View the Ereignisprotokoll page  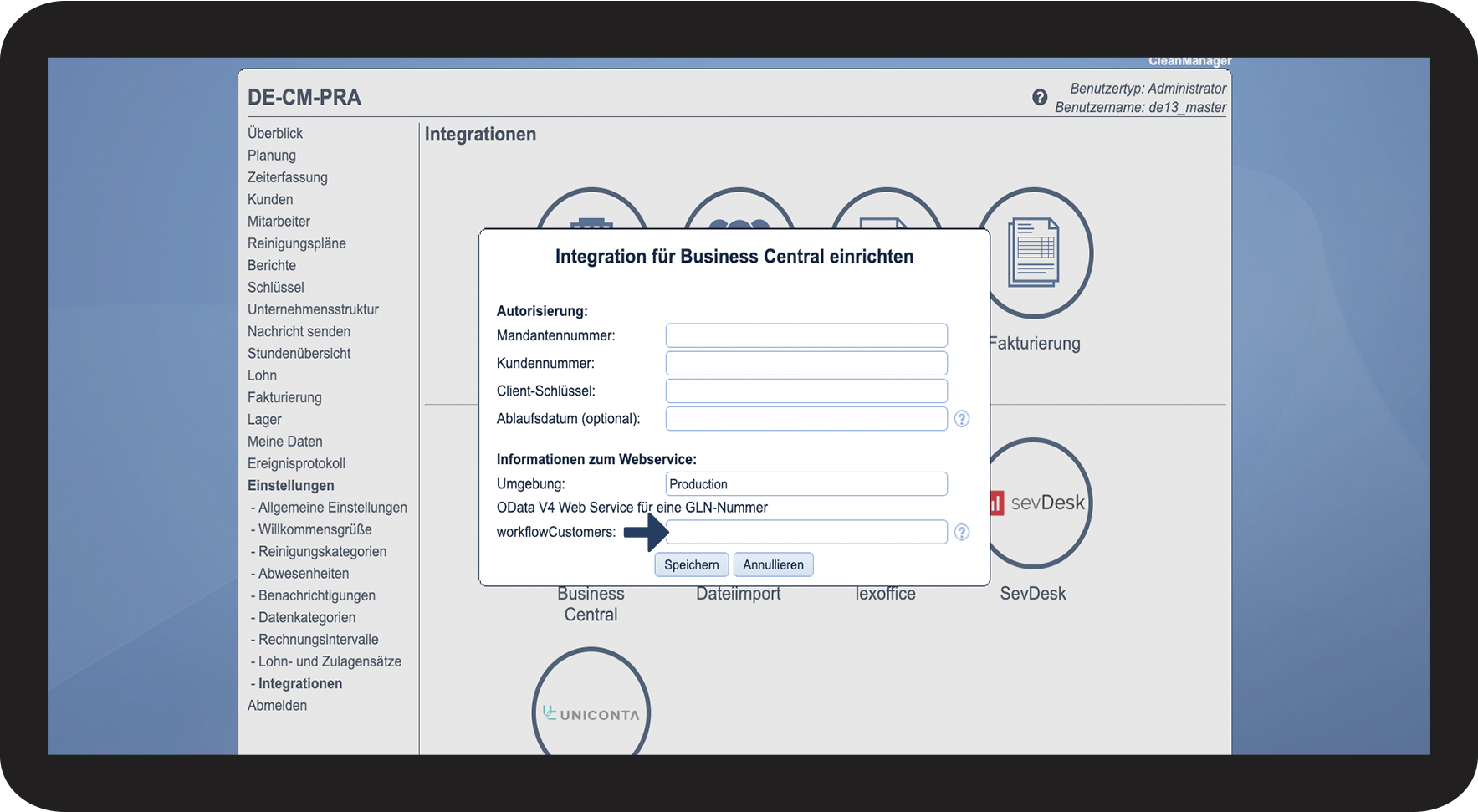pos(296,463)
